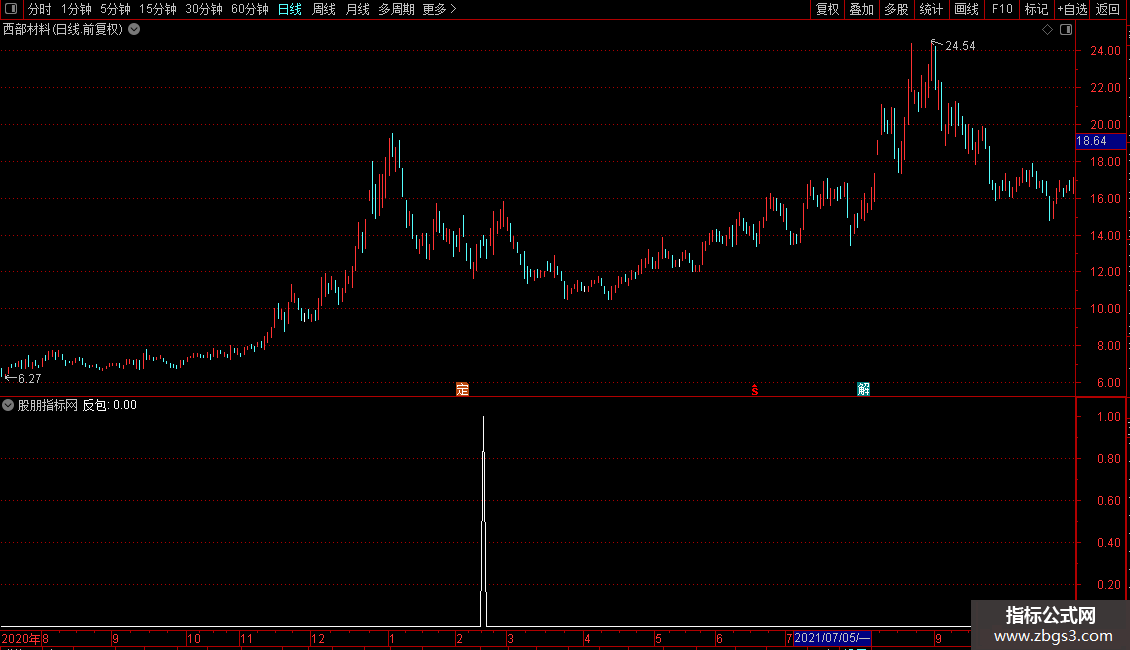Click the 18.64 current price tag

pyautogui.click(x=1100, y=141)
